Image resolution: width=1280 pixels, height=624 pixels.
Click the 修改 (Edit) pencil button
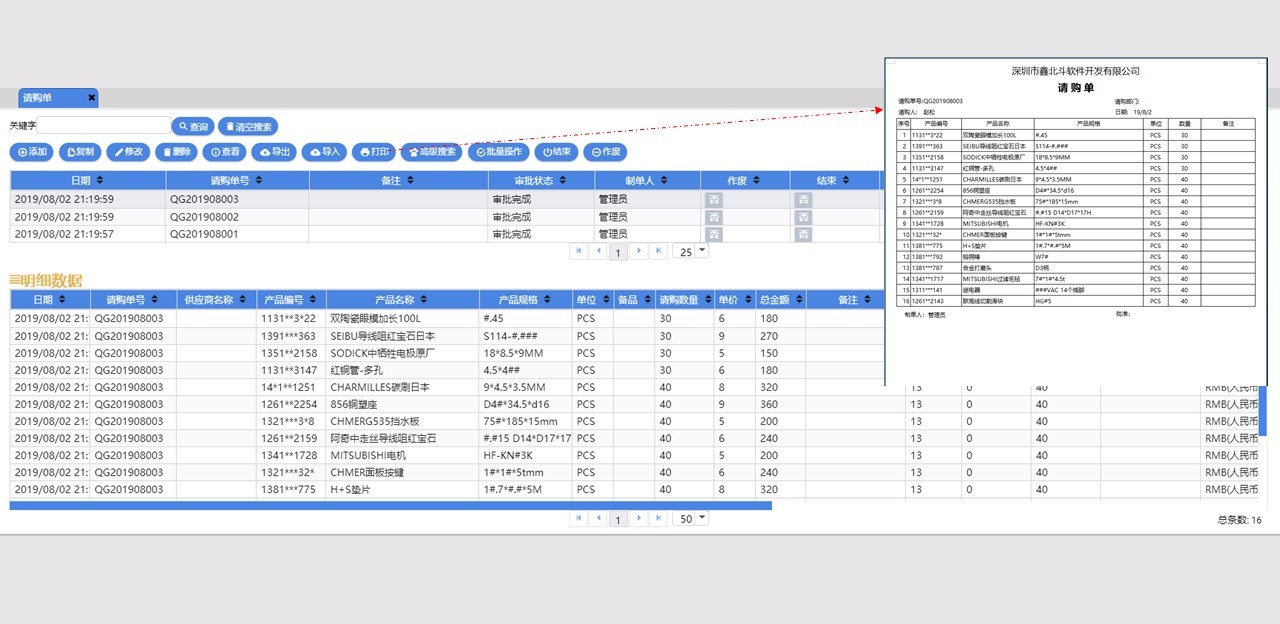pyautogui.click(x=128, y=152)
